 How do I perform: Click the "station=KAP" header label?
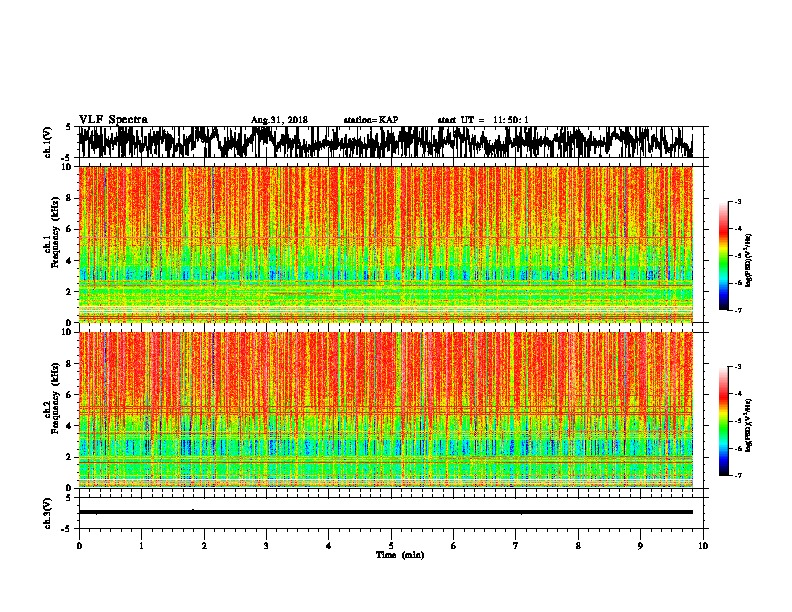[x=371, y=120]
